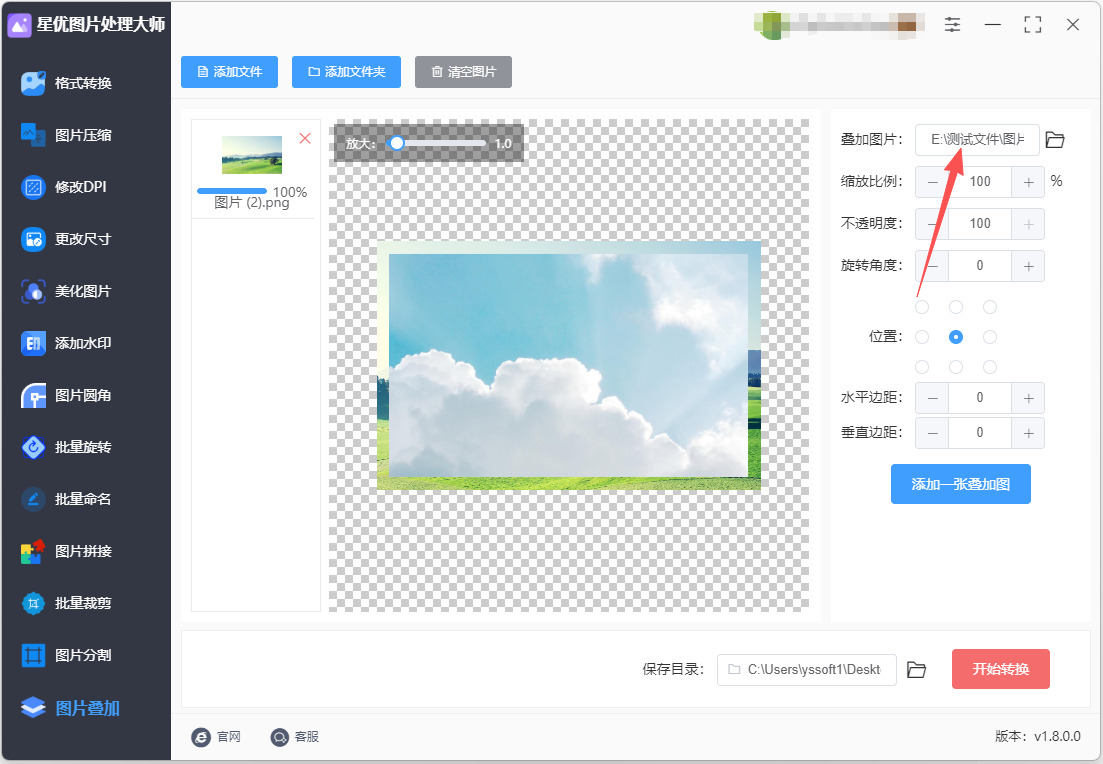The image size is (1103, 764).
Task: Start conversion with 开始转换 button
Action: coord(1000,669)
